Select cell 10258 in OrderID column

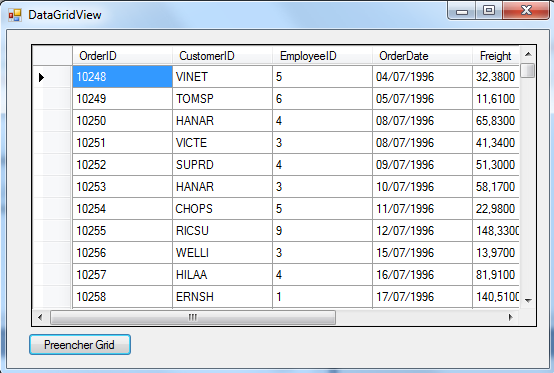122,297
